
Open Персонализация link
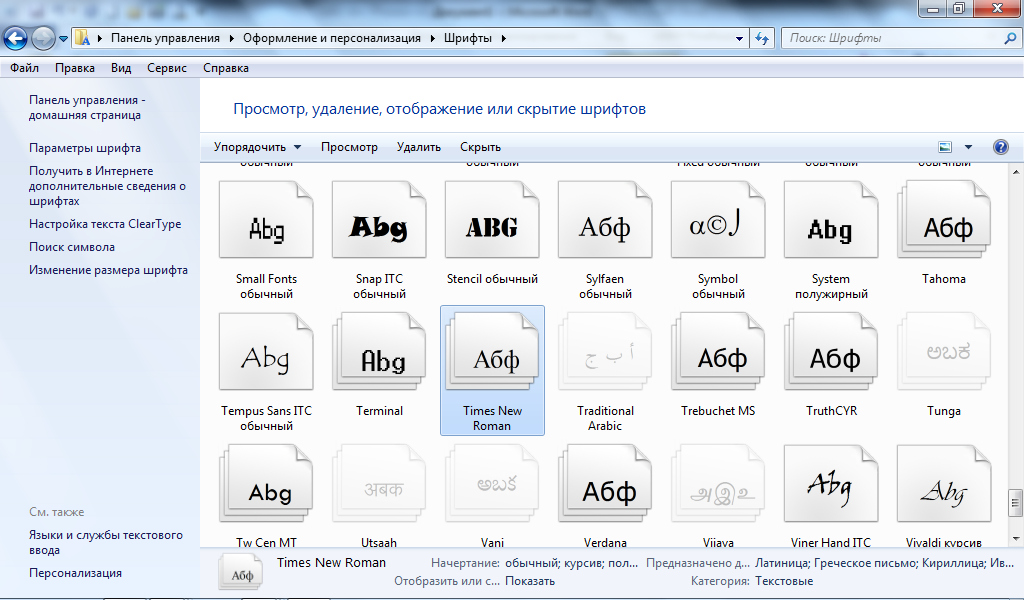[x=75, y=573]
